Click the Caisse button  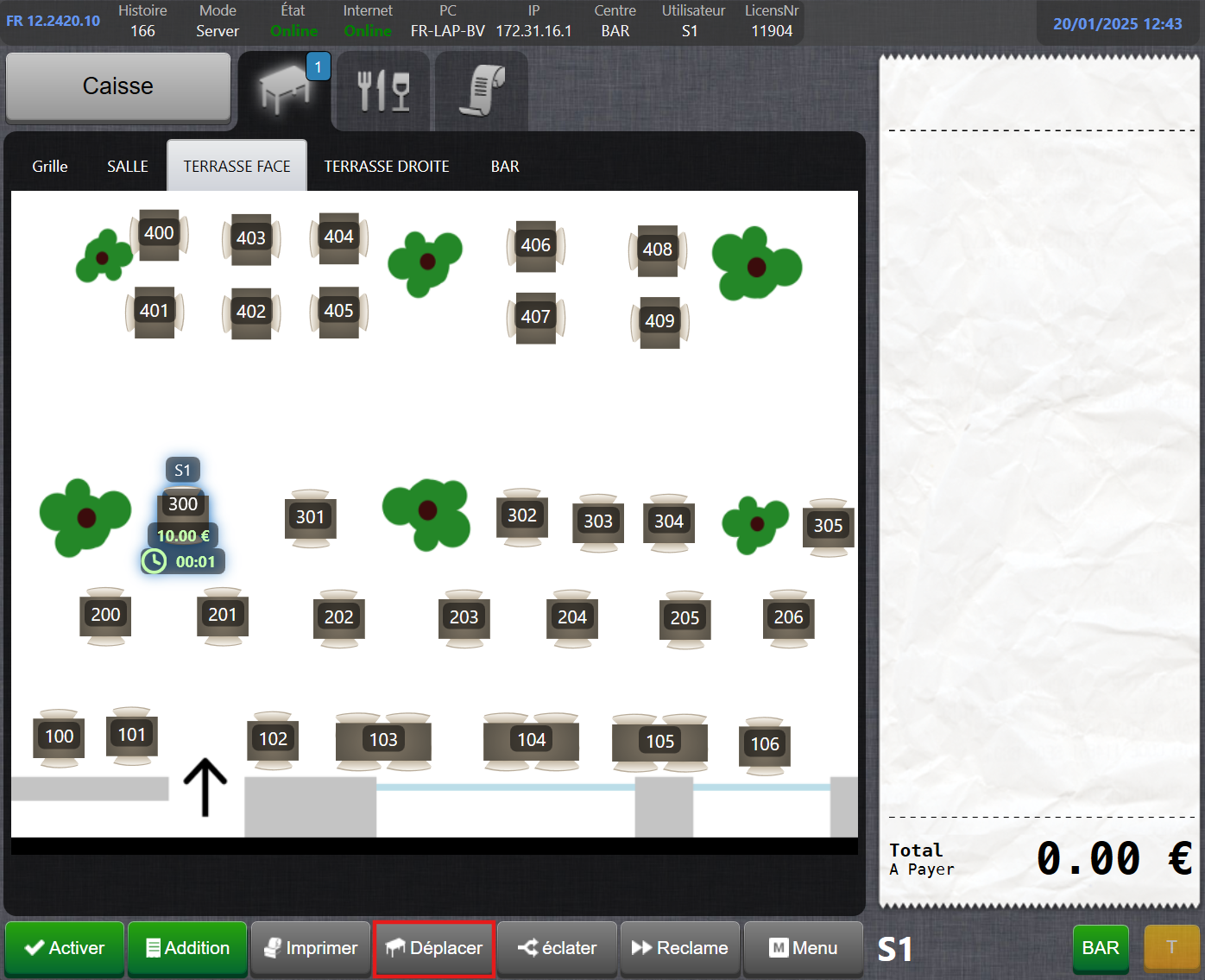point(118,86)
